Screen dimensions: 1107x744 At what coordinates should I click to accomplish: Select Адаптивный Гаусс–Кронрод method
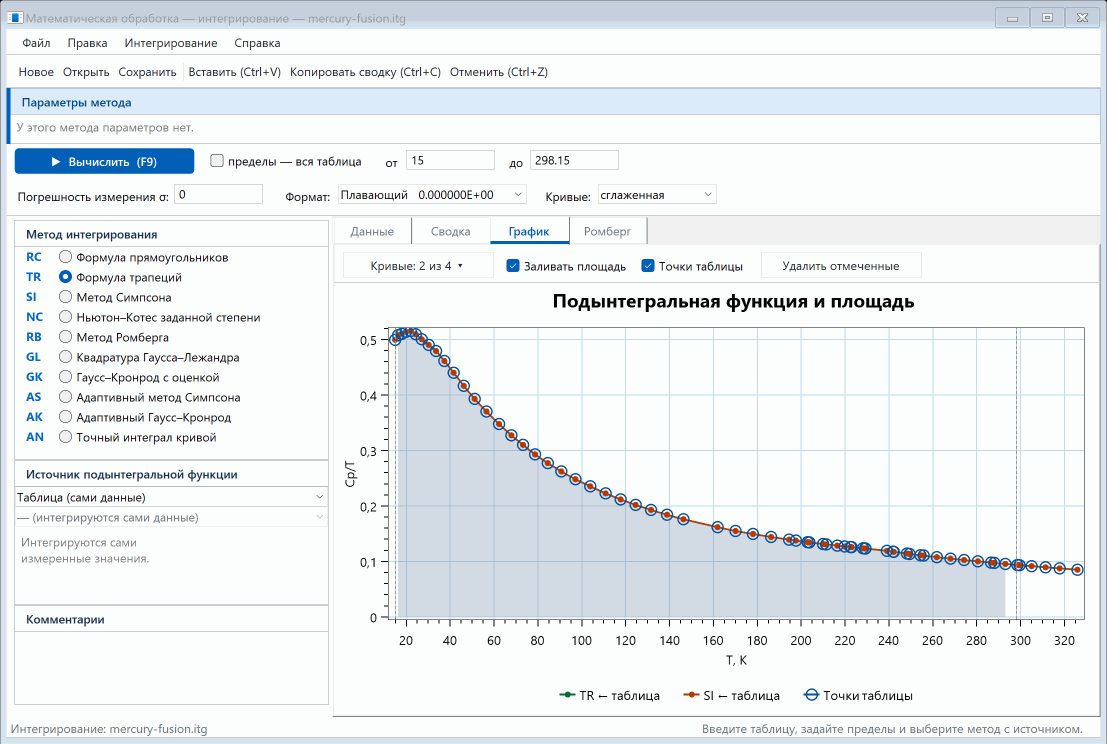66,417
